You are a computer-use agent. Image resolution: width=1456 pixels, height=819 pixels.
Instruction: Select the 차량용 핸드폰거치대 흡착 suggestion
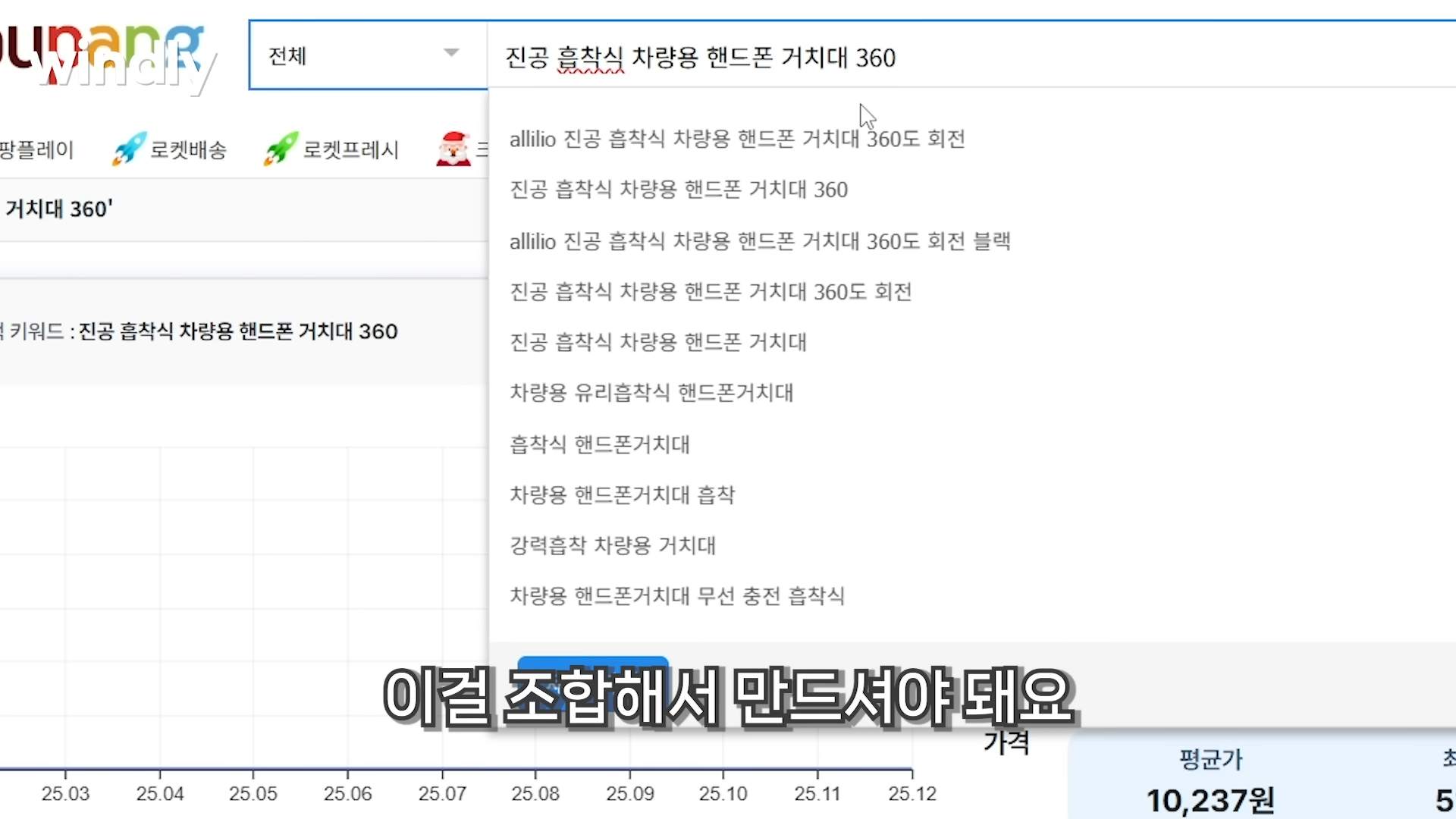click(622, 495)
